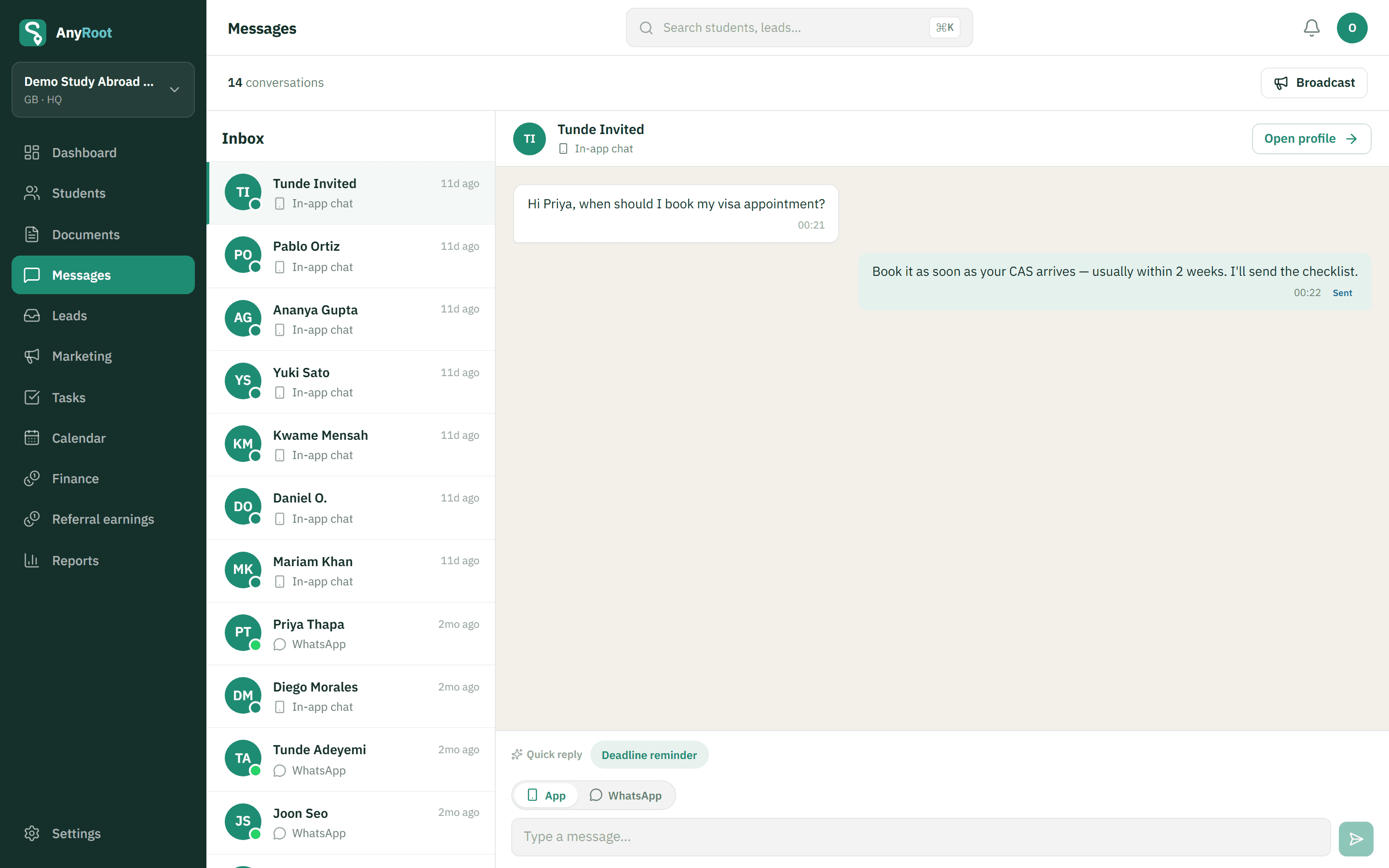Click the Settings gear icon
Image resolution: width=1389 pixels, height=868 pixels.
(x=31, y=833)
